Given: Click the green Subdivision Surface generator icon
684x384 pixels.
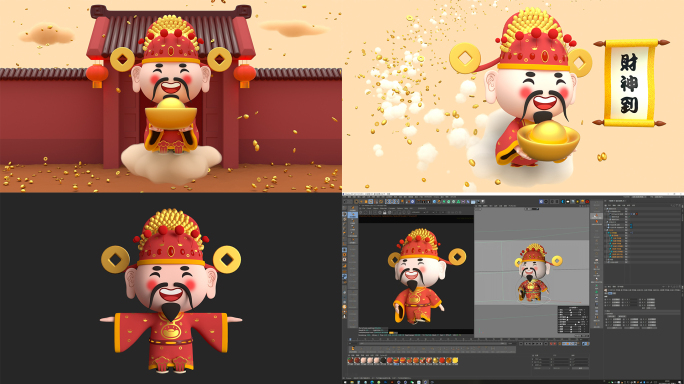Looking at the screenshot, I should coord(444,202).
